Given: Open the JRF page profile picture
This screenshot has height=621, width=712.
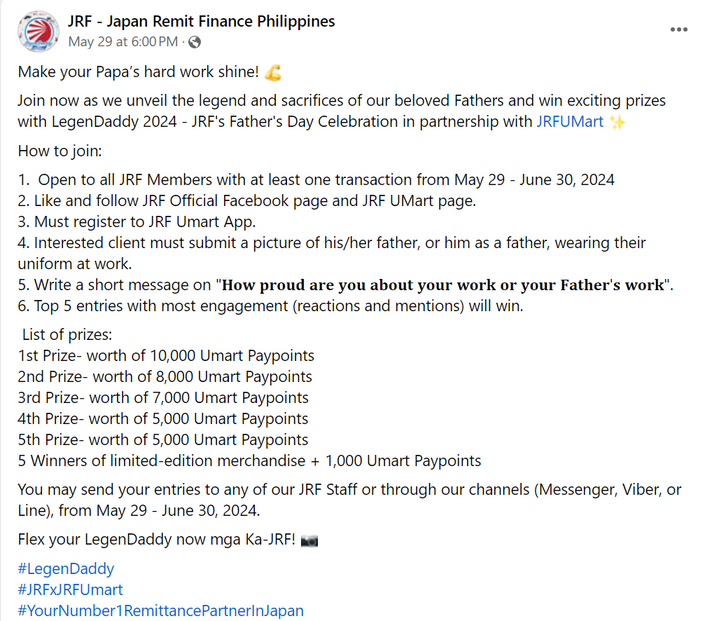Looking at the screenshot, I should (38, 32).
